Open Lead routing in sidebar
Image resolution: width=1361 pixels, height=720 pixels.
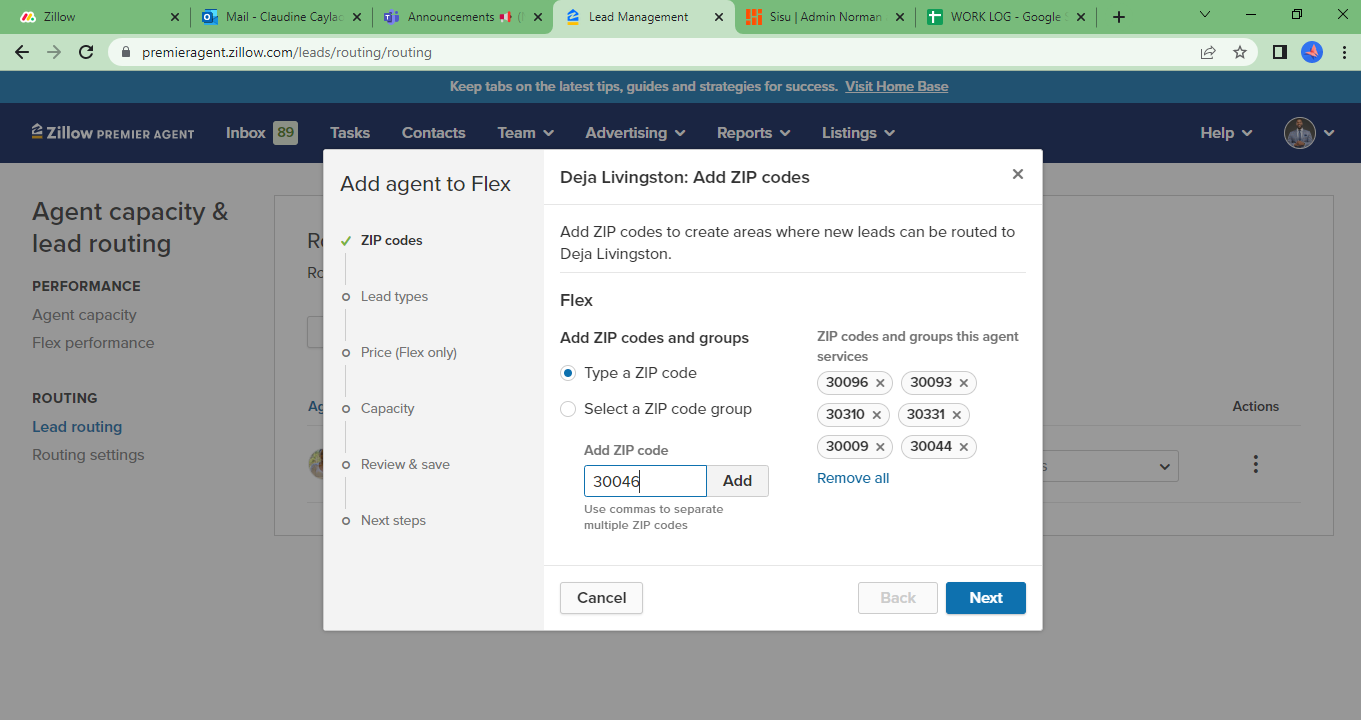click(77, 427)
